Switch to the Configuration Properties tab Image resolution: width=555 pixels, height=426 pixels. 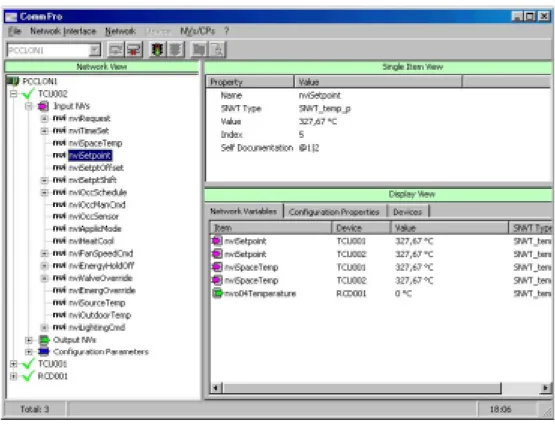click(x=334, y=212)
